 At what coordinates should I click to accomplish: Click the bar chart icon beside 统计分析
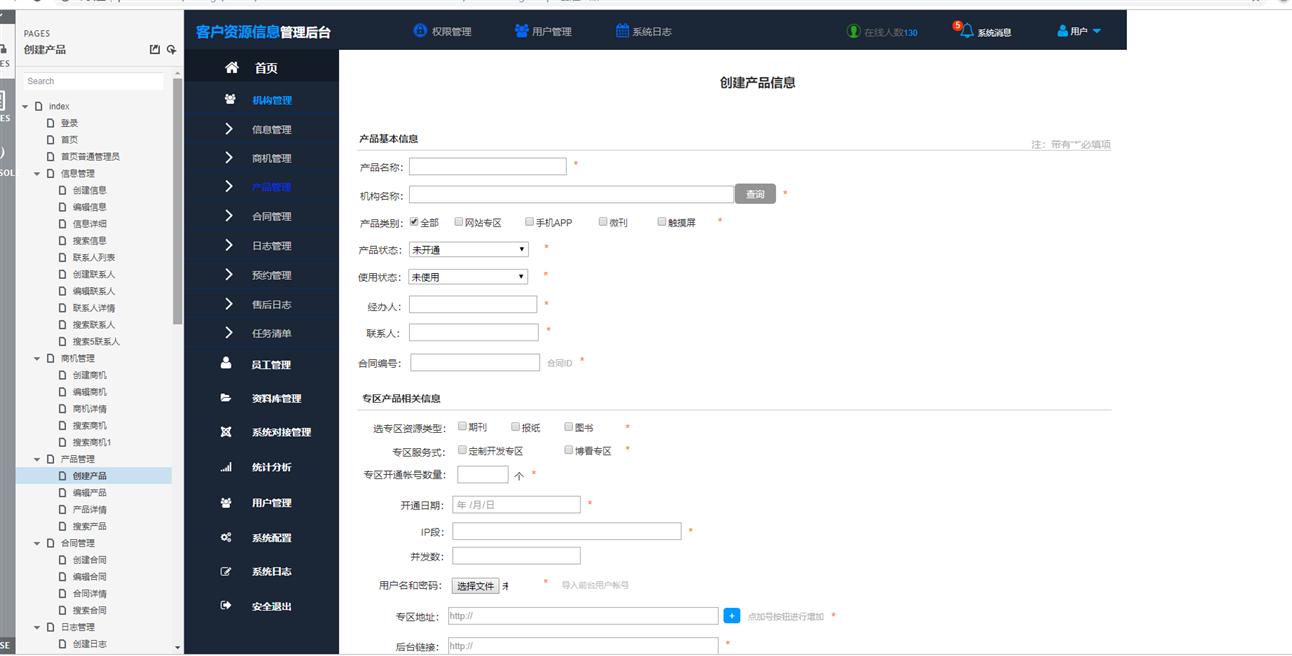(226, 467)
